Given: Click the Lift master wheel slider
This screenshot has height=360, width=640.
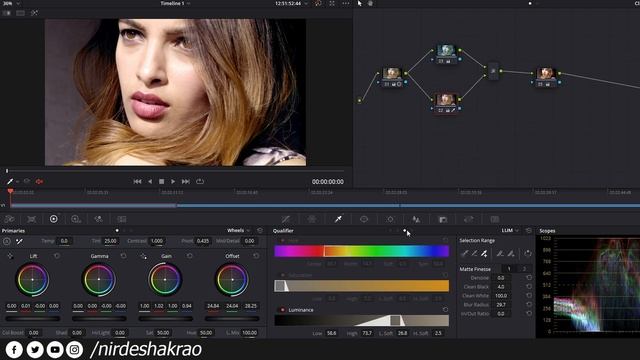Looking at the screenshot, I should click(32, 318).
